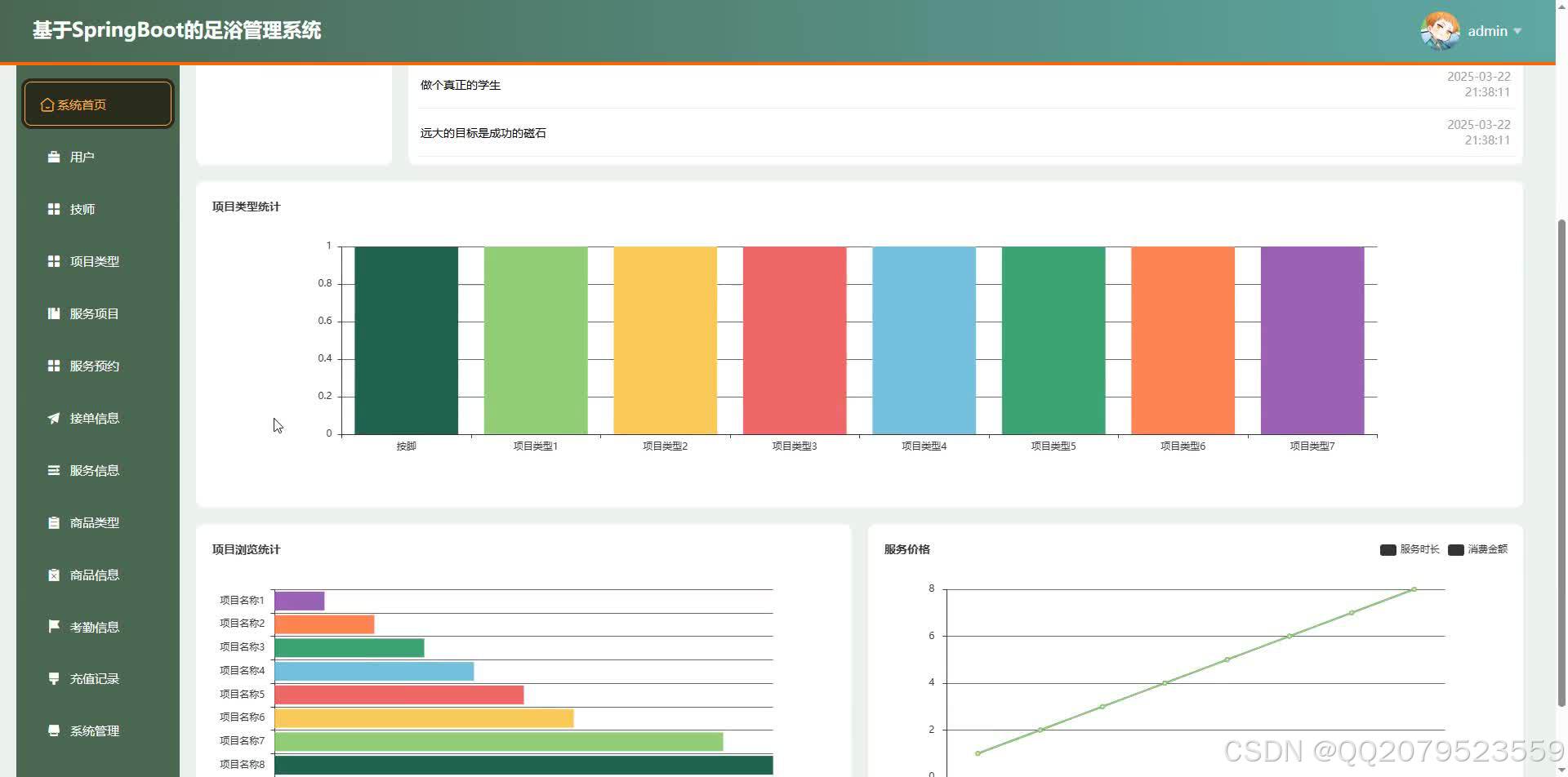
Task: Click the light green 项目名称7 horizontal bar
Action: 499,742
